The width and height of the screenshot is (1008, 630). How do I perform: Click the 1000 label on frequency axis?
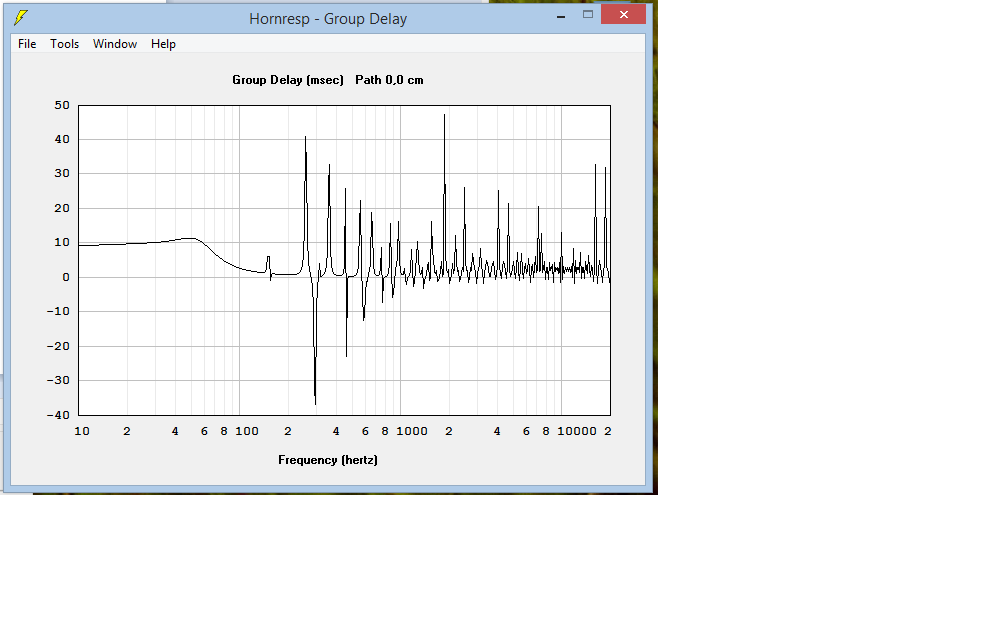(x=411, y=431)
